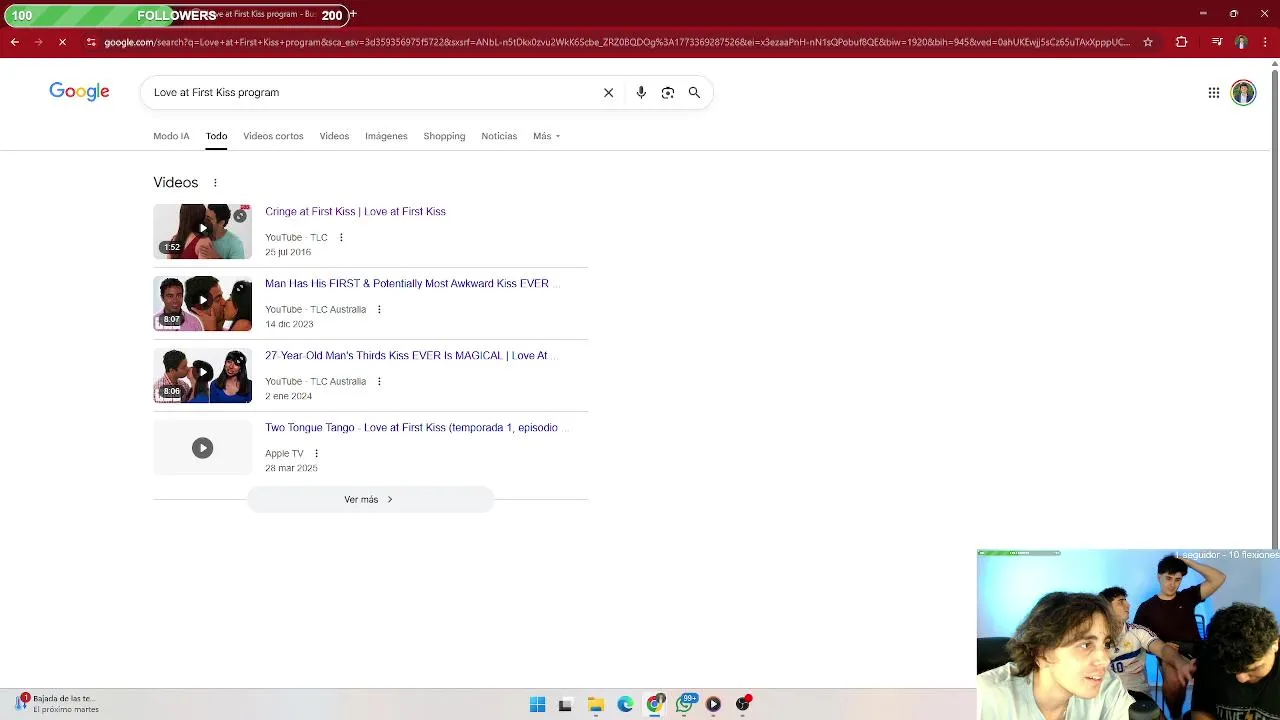Play the 1:52 Cringe at First Kiss thumbnail

pos(202,231)
